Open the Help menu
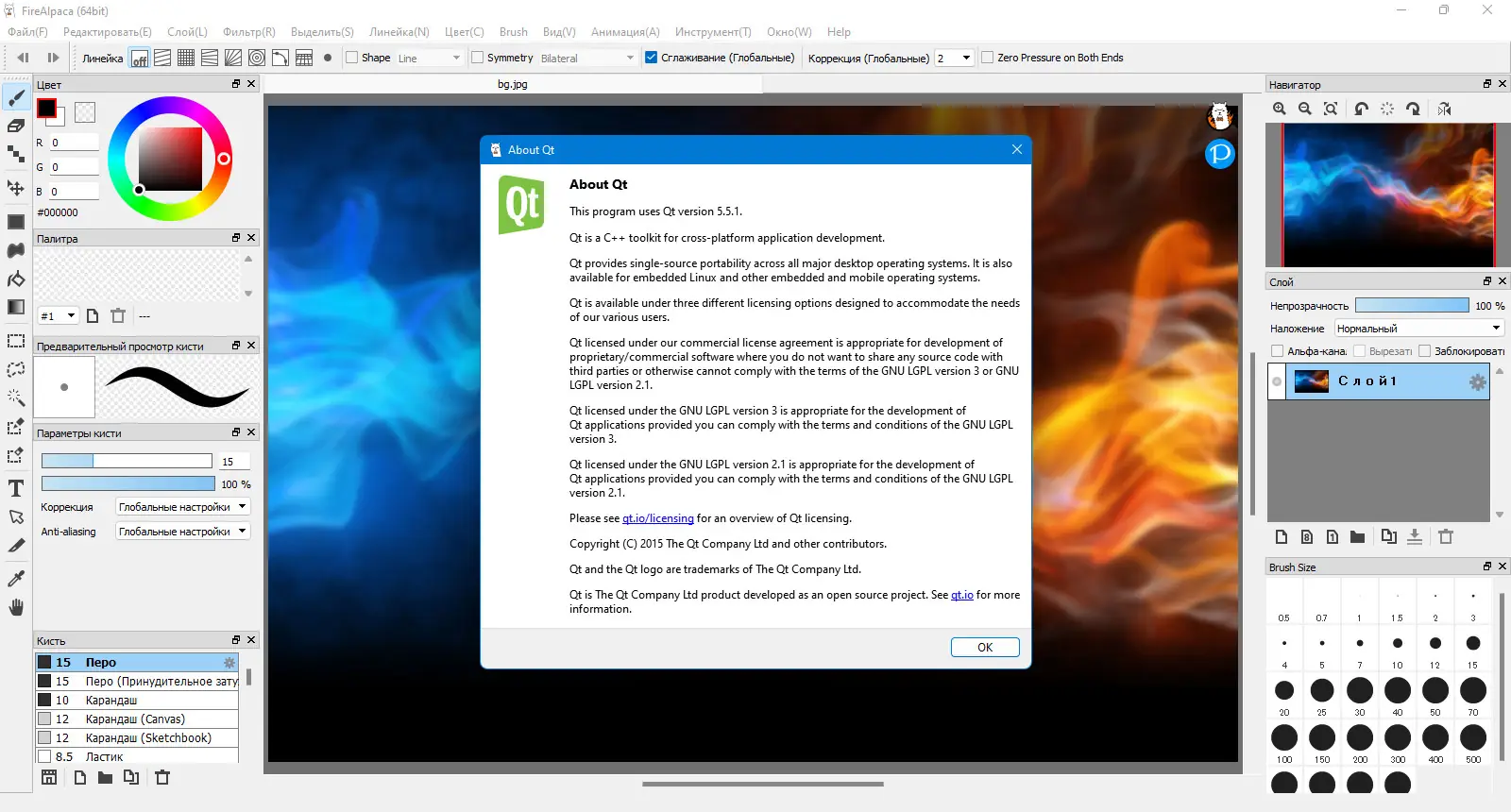The height and width of the screenshot is (812, 1511). click(839, 32)
